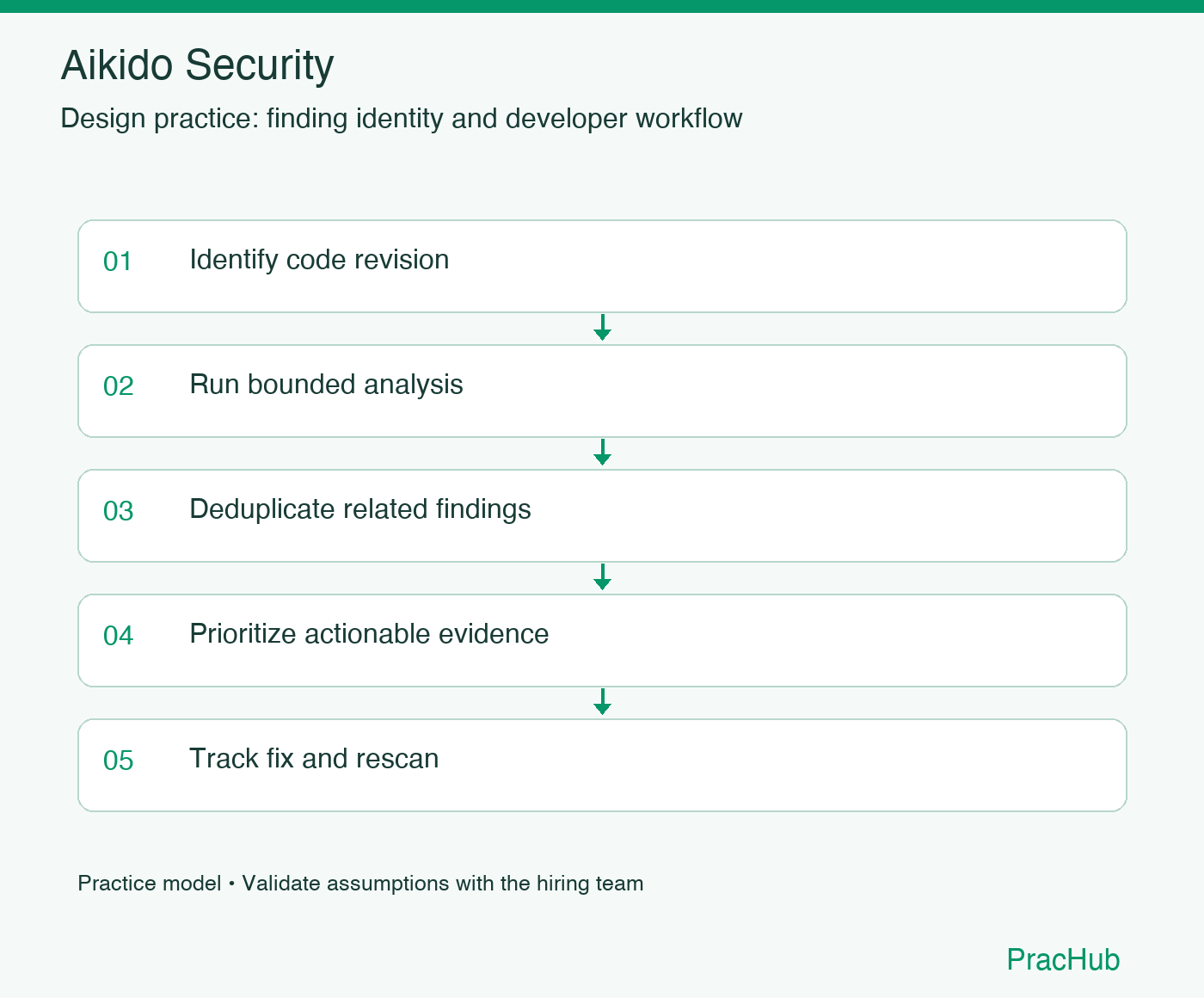Click step number '04'

point(119,636)
